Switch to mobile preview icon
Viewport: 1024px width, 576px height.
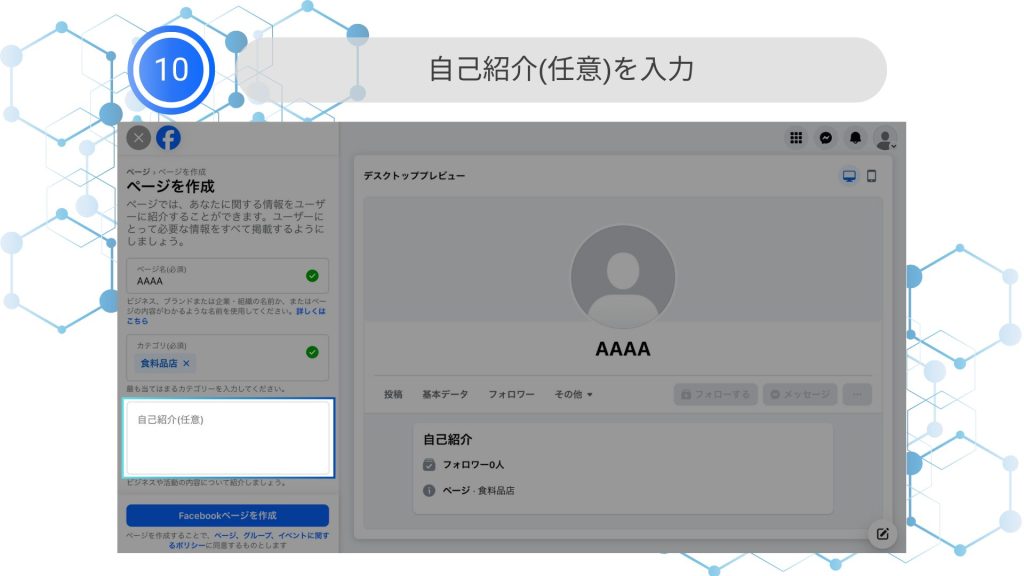[871, 176]
